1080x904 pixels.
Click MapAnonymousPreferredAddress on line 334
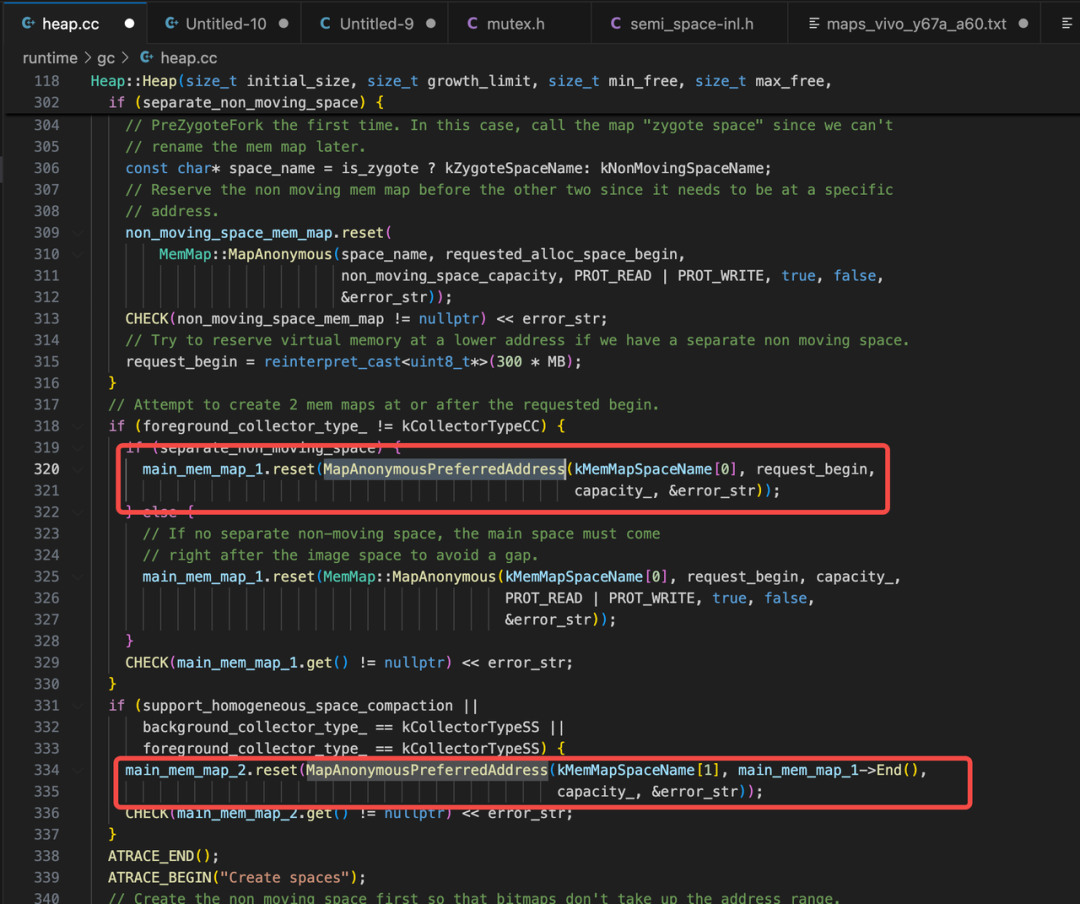[x=427, y=770]
